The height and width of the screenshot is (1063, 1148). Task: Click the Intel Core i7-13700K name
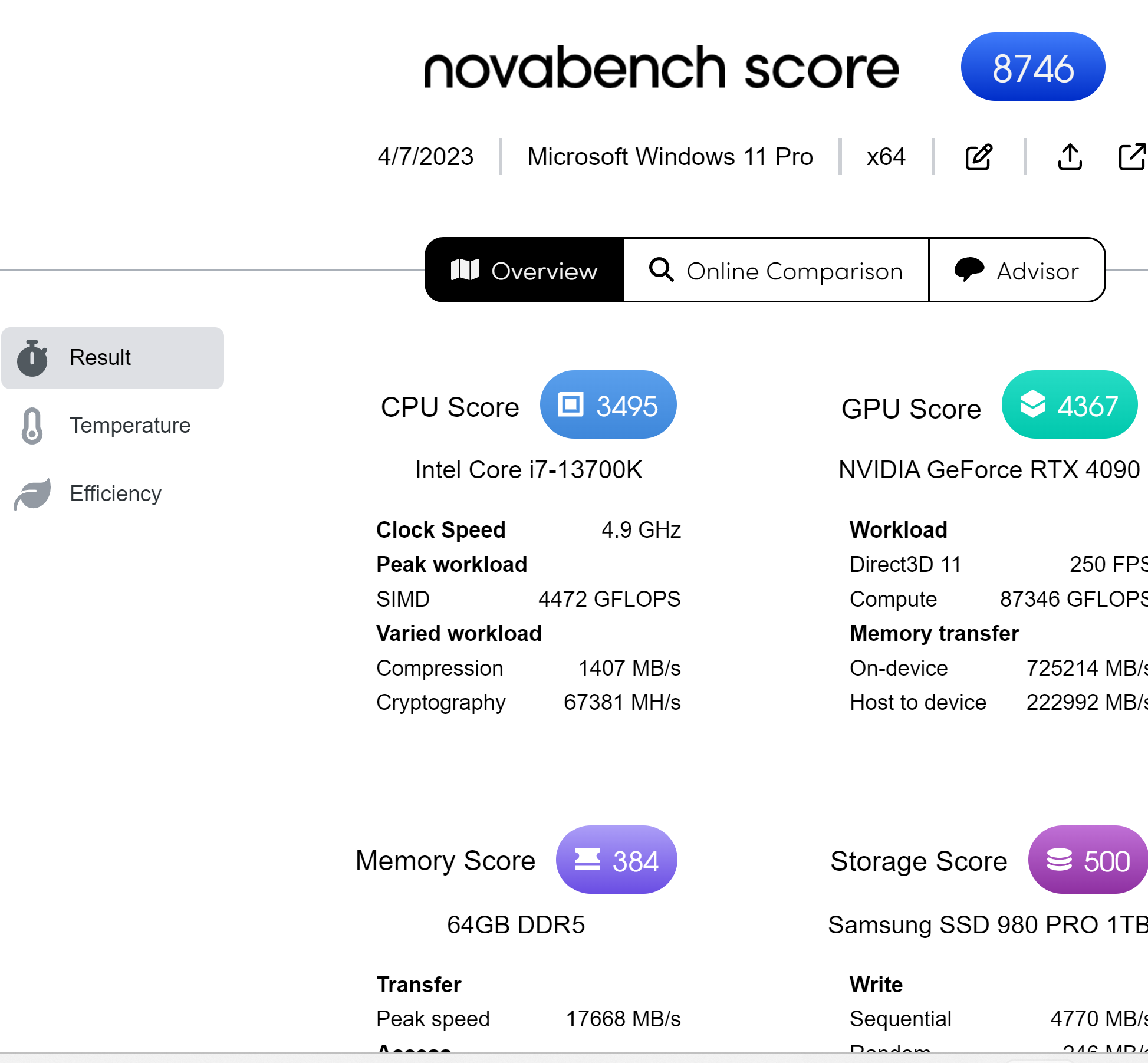click(x=528, y=470)
